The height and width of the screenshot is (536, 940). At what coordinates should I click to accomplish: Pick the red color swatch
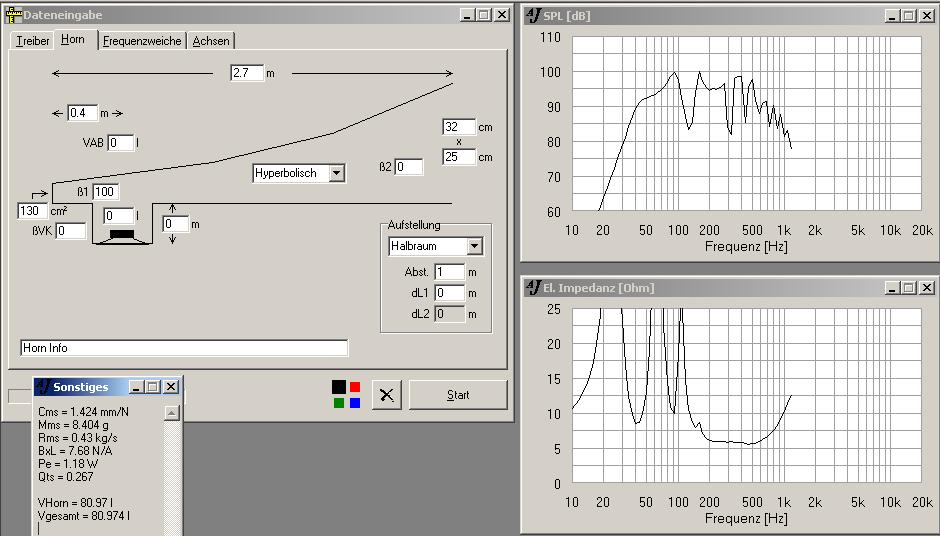[x=355, y=386]
